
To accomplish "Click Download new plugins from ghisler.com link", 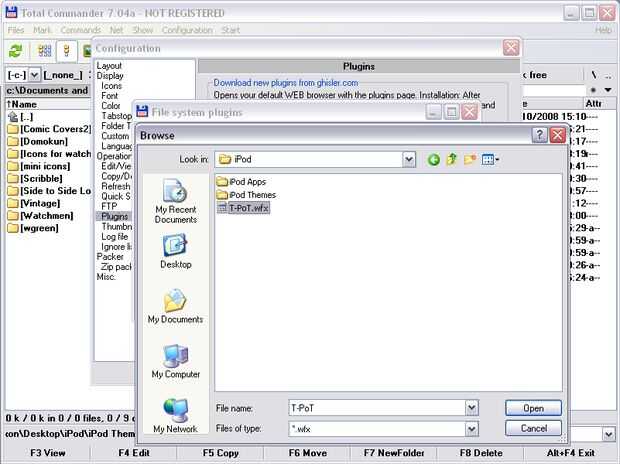I will 285,83.
